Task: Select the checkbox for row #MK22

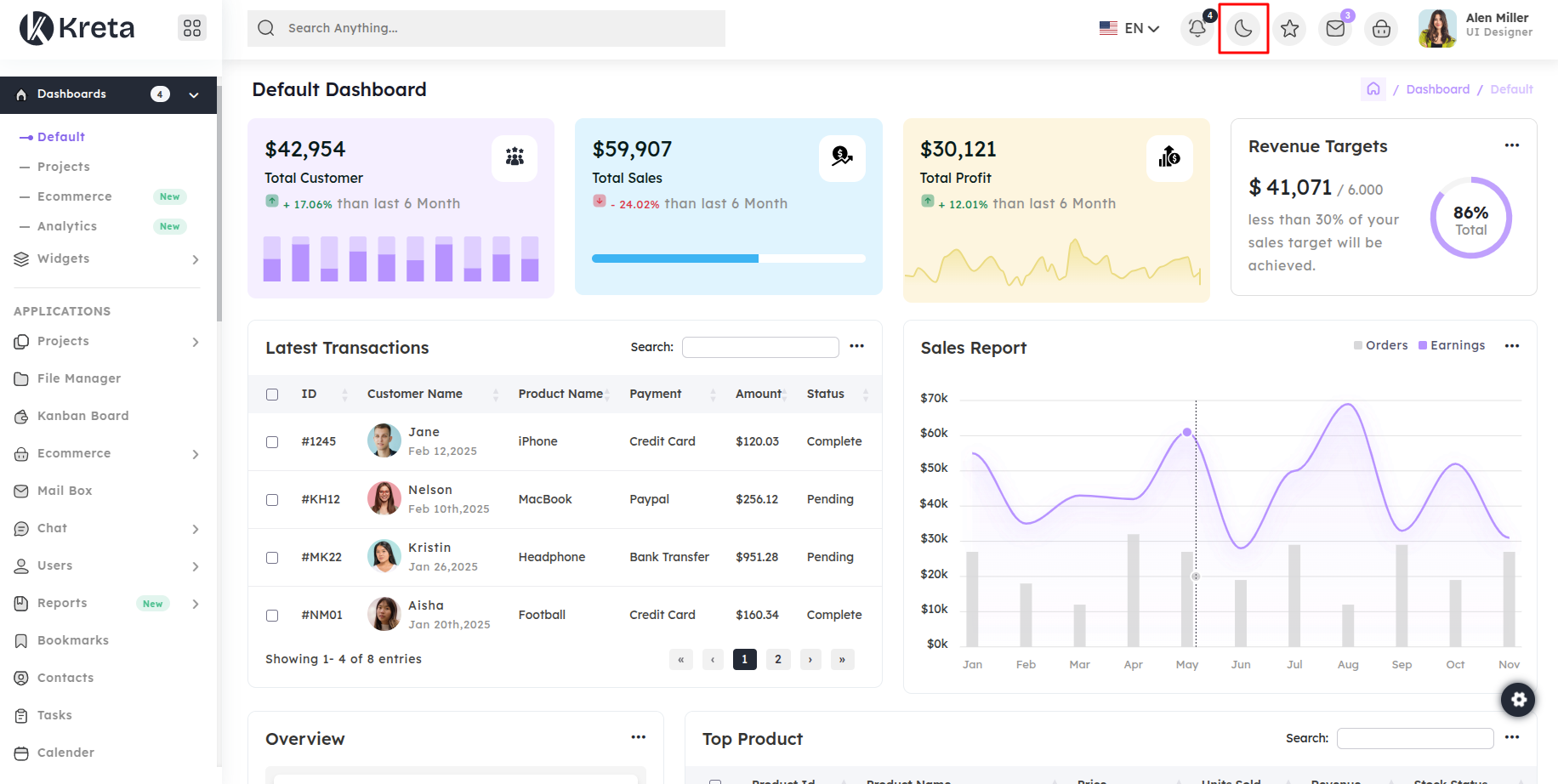Action: [272, 558]
